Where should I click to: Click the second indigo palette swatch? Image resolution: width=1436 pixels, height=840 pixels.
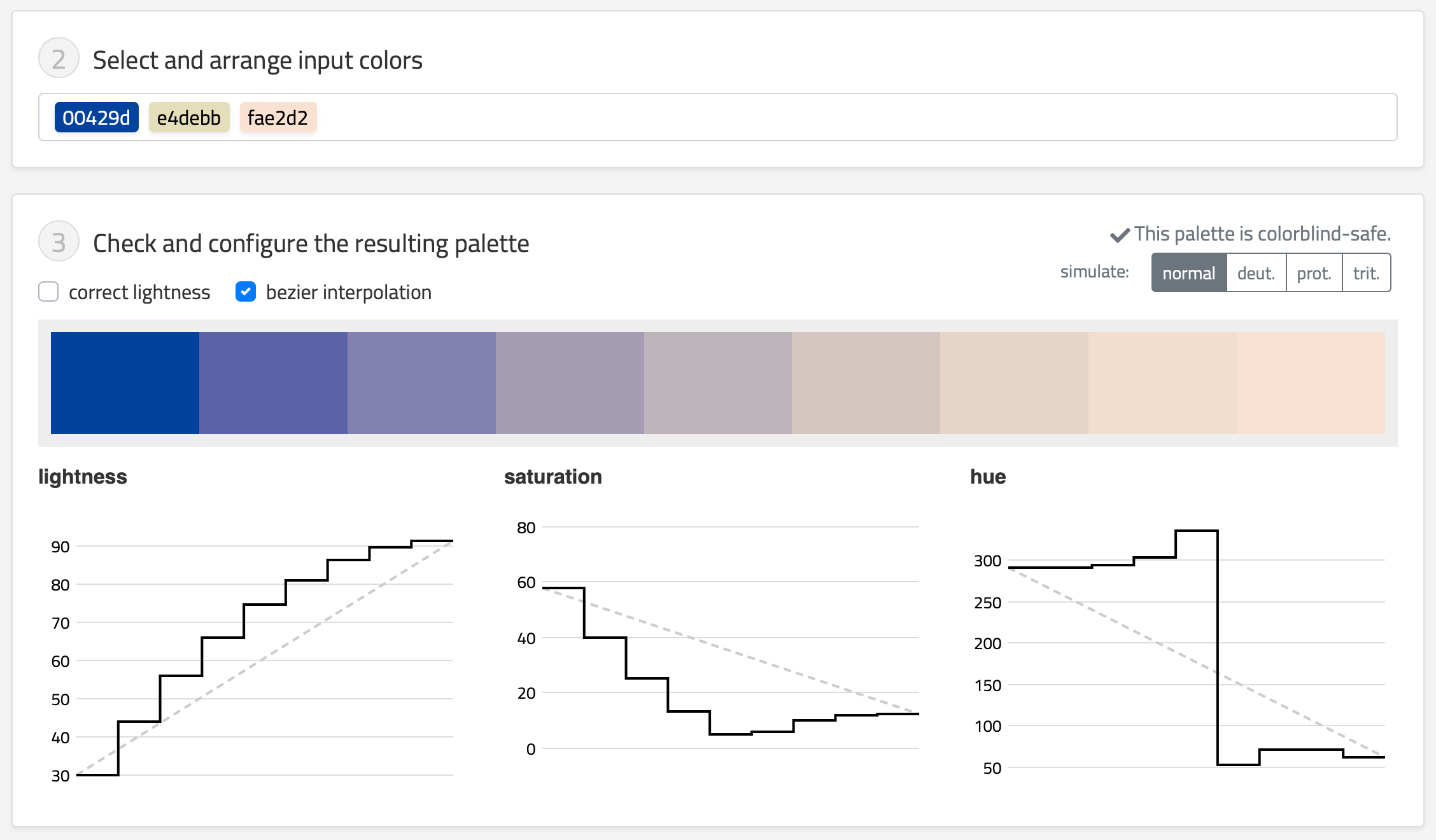[273, 383]
